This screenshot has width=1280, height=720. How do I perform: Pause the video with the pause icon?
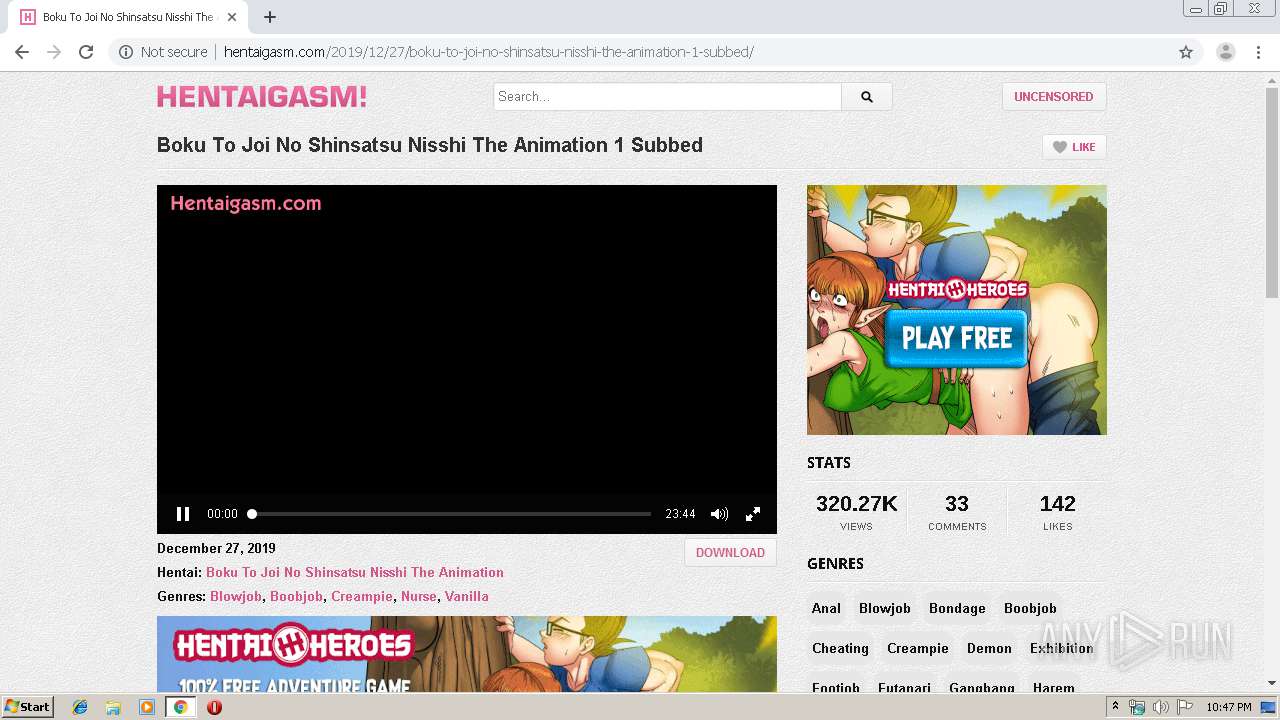(x=183, y=514)
